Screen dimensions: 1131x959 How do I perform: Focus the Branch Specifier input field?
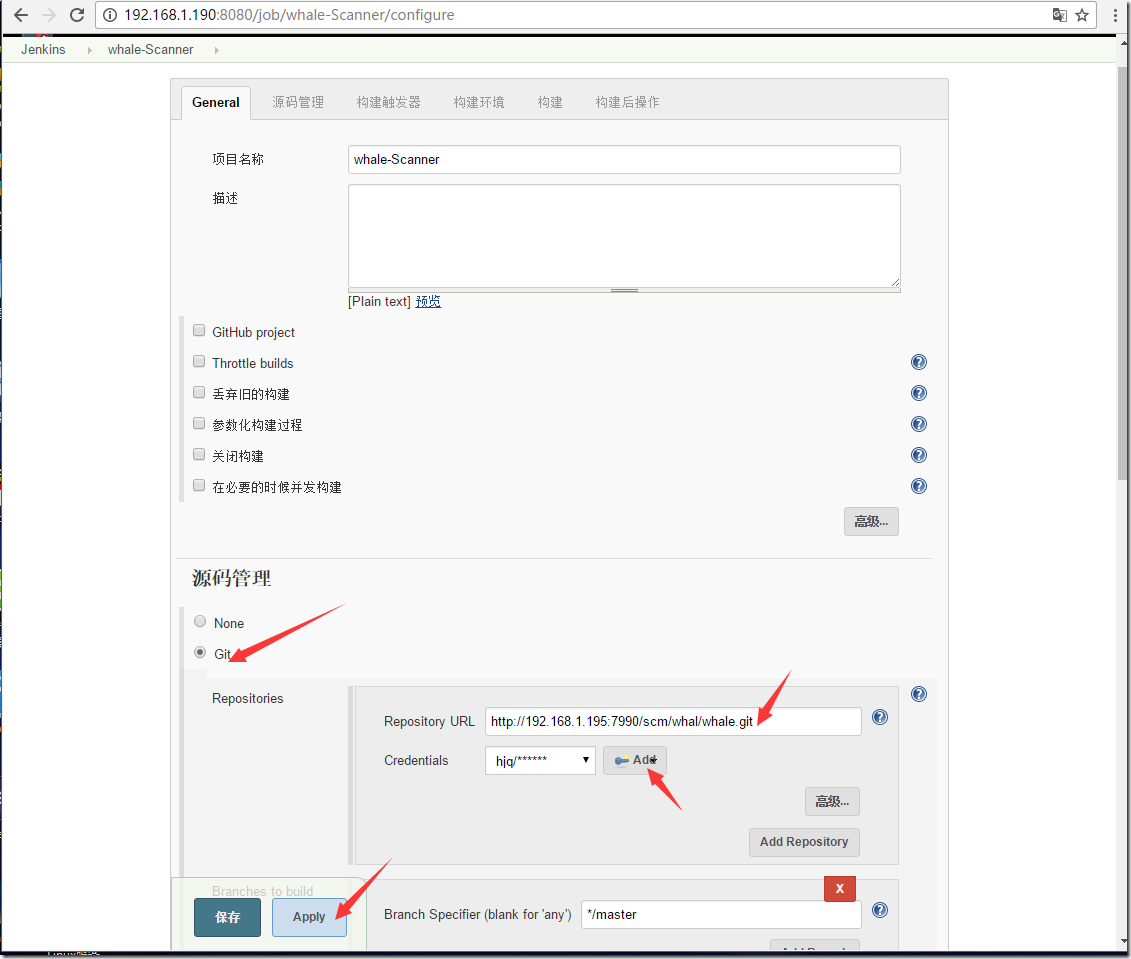coord(721,915)
